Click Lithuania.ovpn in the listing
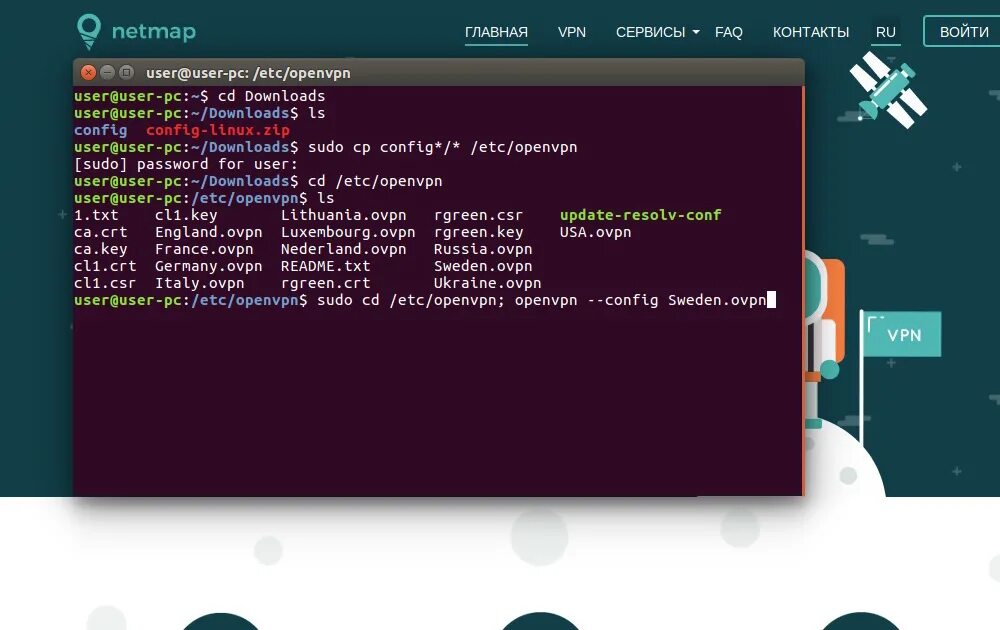Screen dimensions: 1000x630 [344, 215]
